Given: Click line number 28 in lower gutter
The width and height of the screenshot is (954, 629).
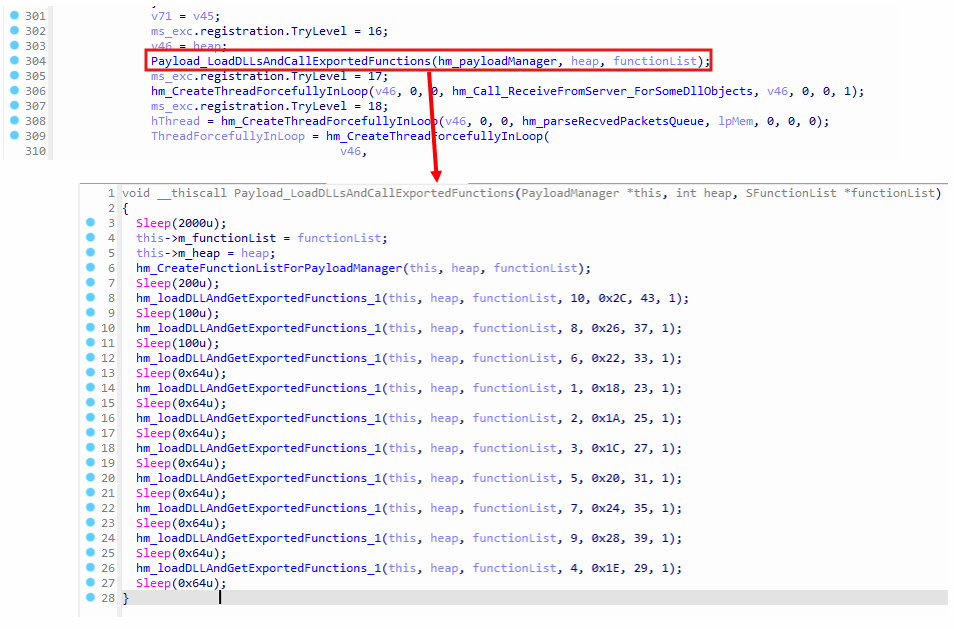Looking at the screenshot, I should coord(108,598).
